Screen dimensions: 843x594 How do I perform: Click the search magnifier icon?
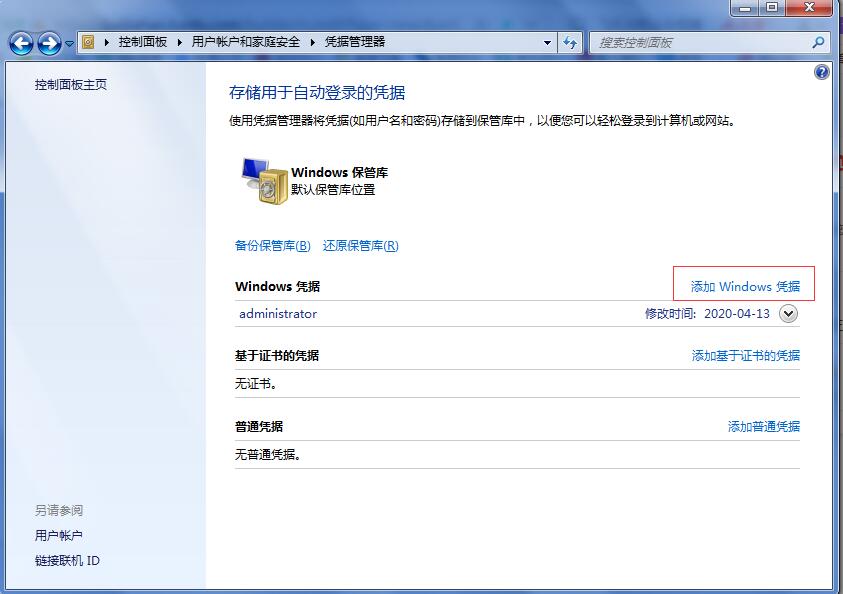coord(820,42)
